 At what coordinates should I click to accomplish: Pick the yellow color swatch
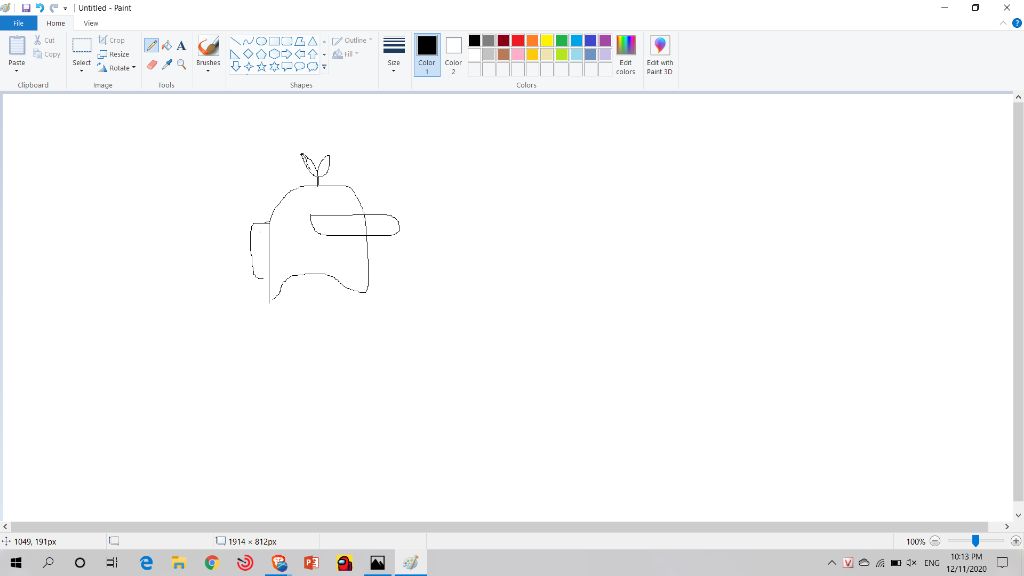tap(547, 40)
